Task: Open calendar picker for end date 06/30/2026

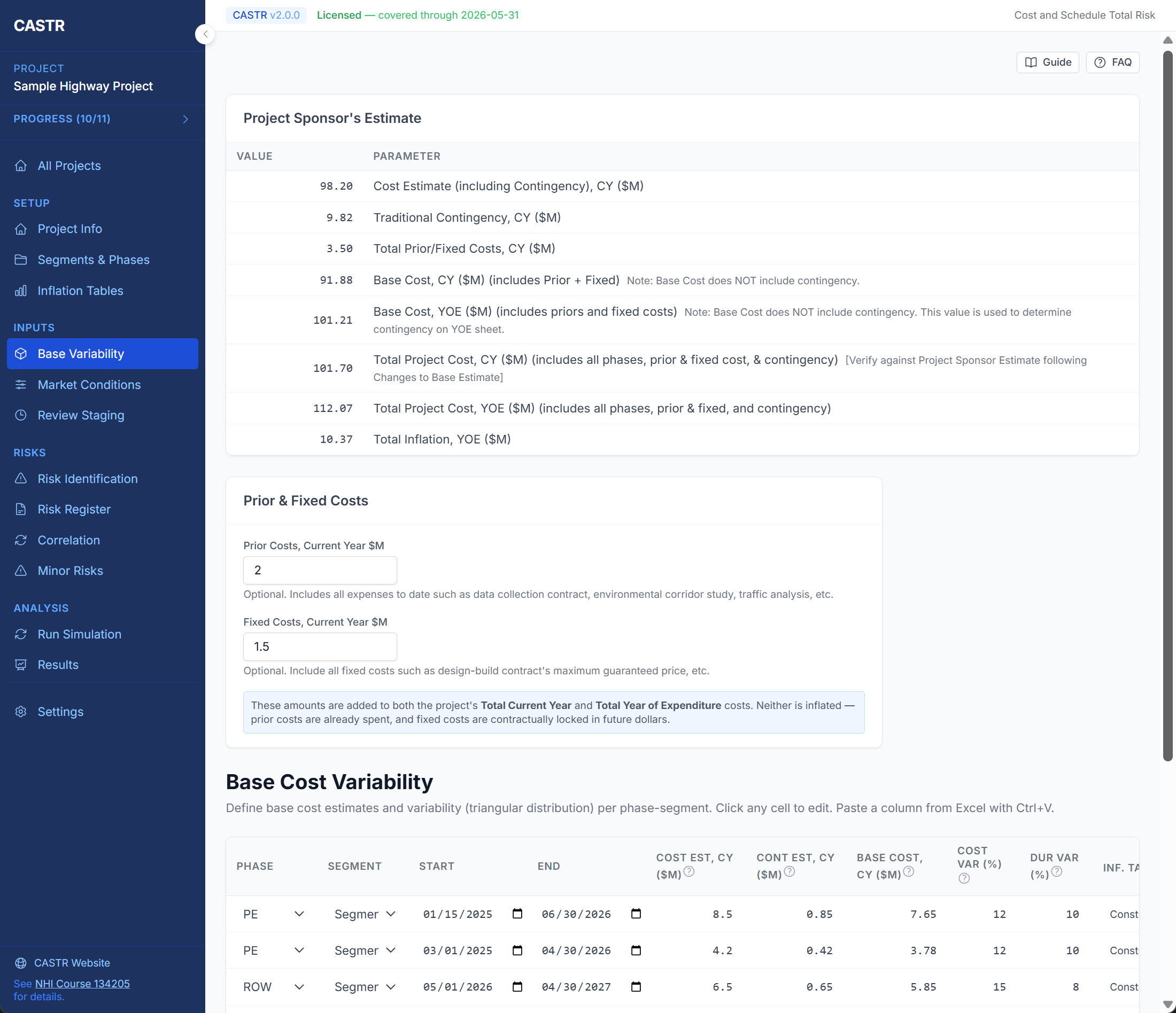Action: tap(636, 914)
